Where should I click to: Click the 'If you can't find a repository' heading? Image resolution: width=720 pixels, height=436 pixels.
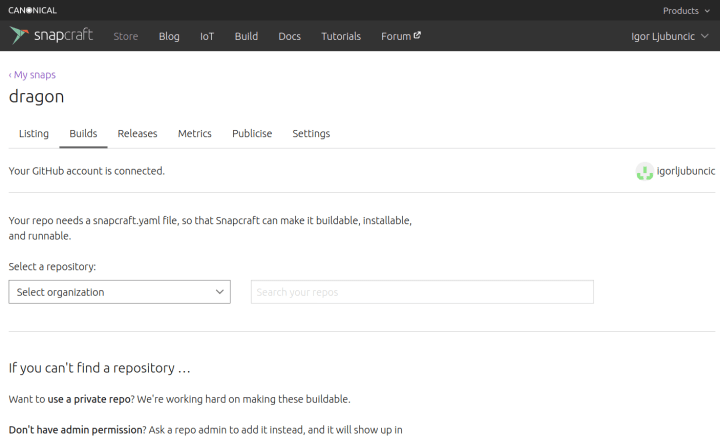tap(100, 368)
